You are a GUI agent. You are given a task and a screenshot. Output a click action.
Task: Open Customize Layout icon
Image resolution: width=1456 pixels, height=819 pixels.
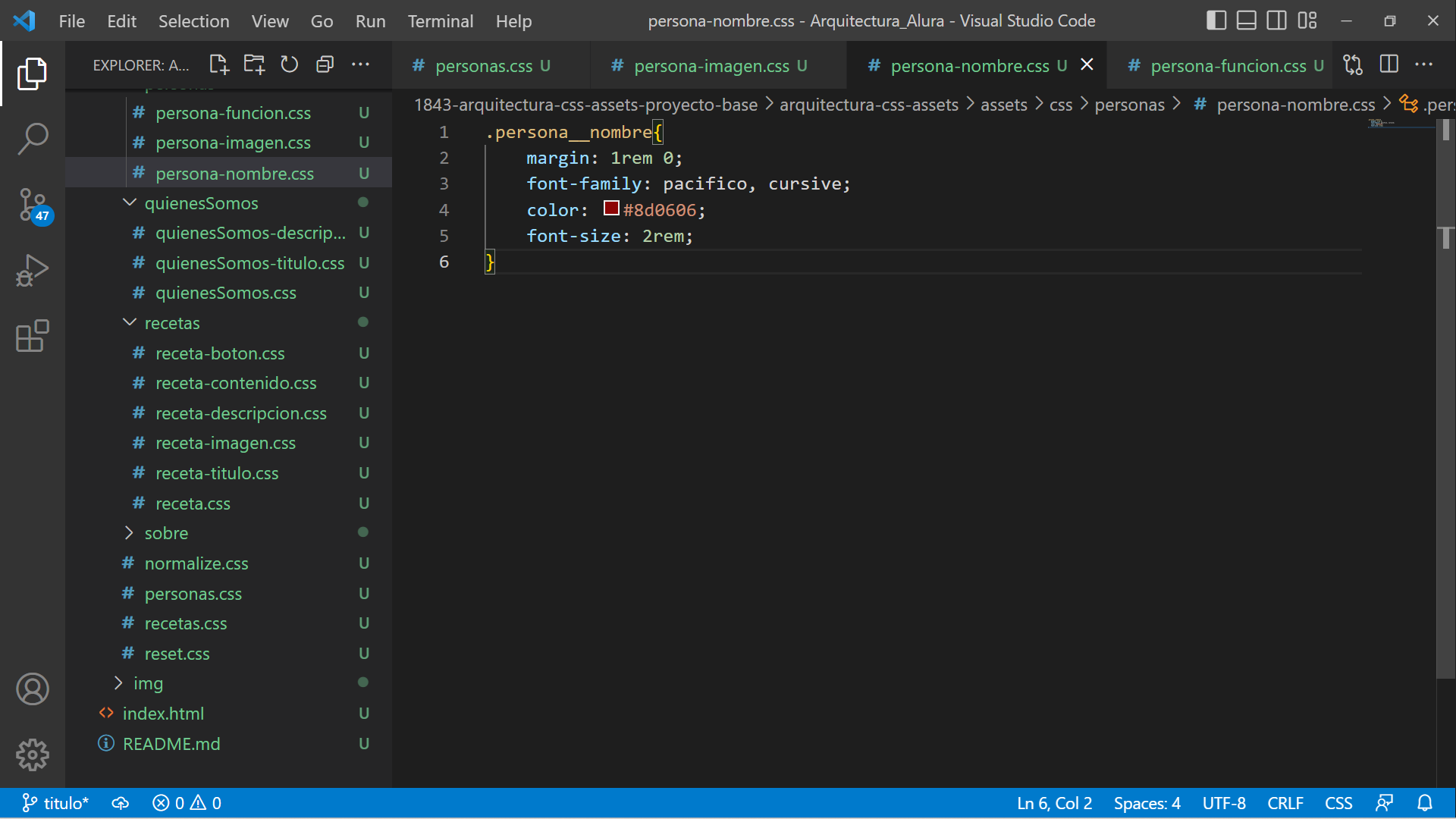(x=1307, y=20)
